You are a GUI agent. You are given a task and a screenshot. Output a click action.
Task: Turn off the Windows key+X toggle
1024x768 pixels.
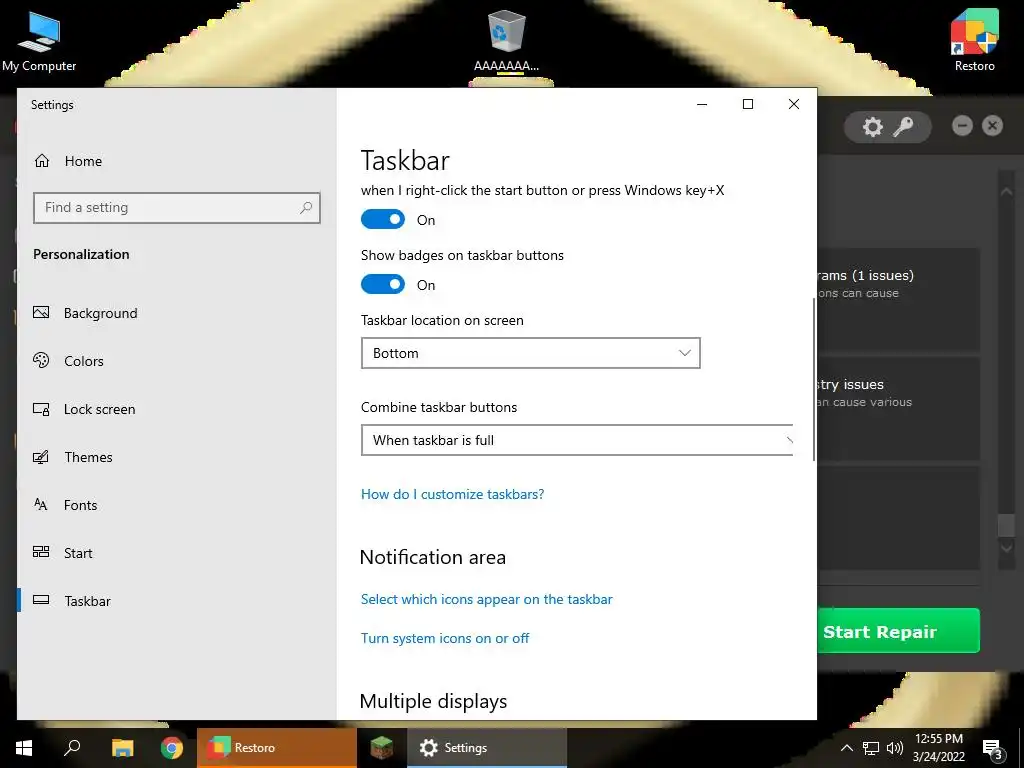(383, 219)
